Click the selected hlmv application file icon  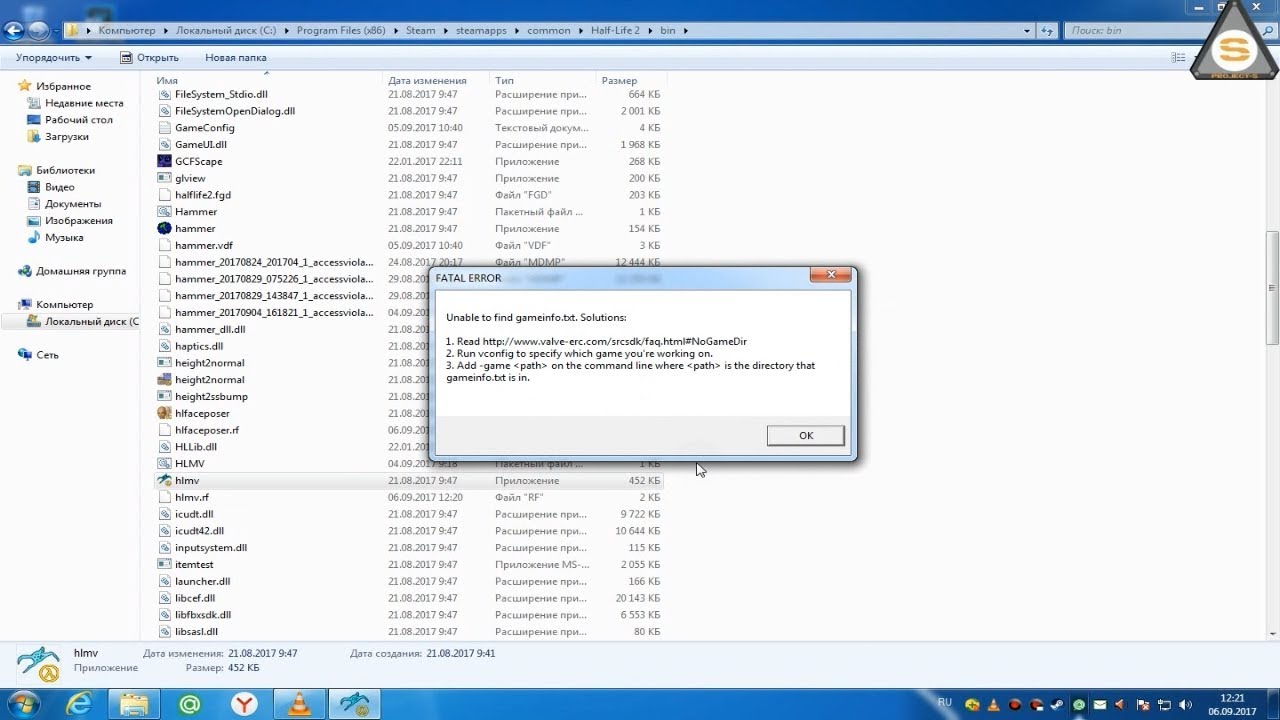pyautogui.click(x=165, y=481)
